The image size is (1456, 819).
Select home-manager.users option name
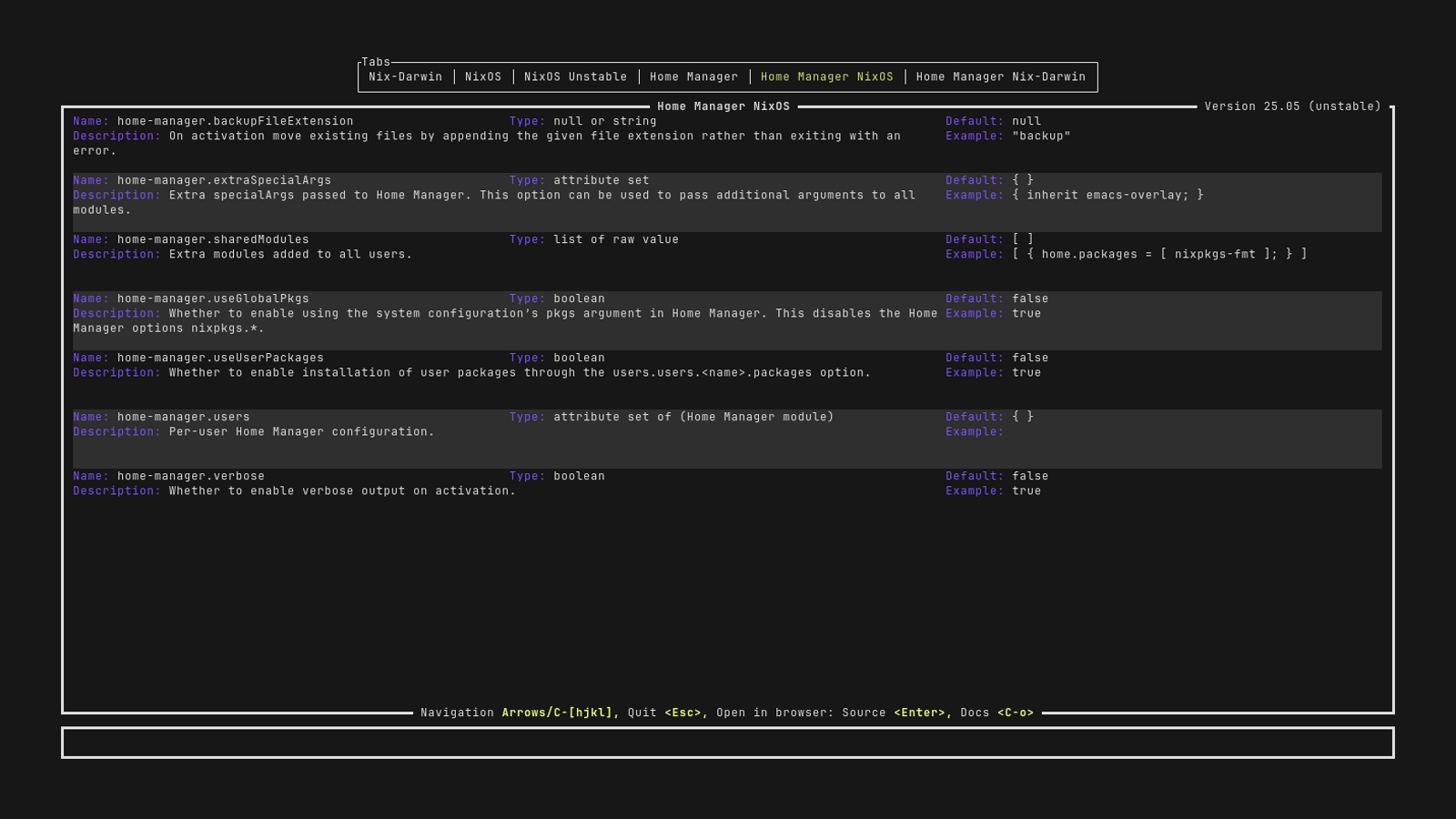(183, 417)
